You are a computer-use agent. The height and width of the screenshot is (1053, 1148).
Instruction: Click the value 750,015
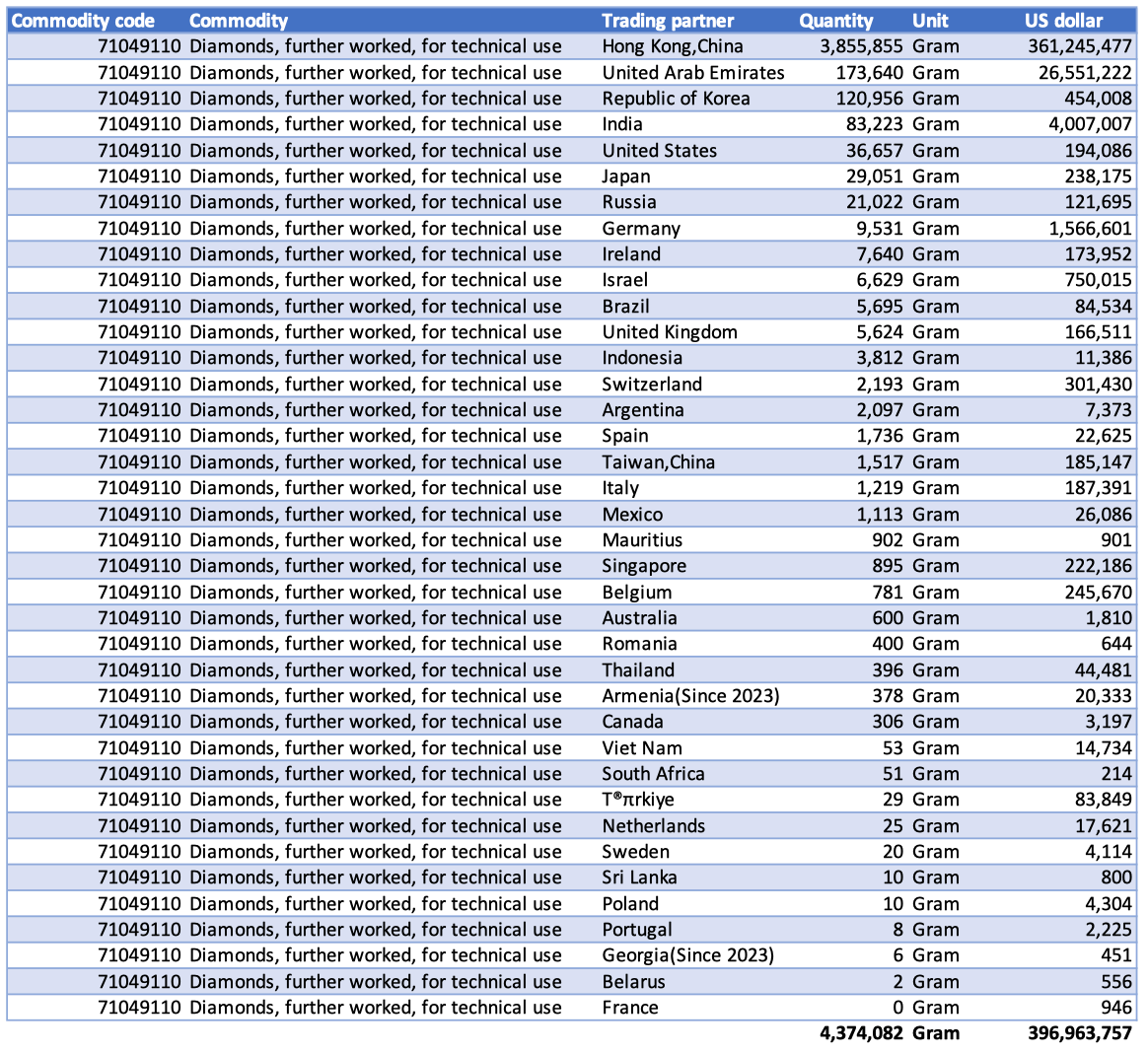pyautogui.click(x=1099, y=280)
